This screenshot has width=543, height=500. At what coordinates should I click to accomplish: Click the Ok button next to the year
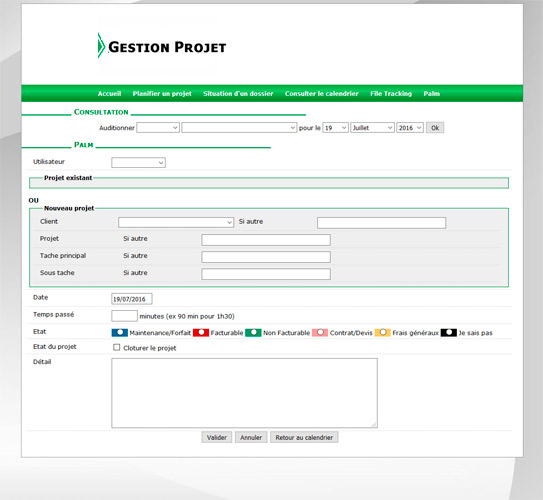pyautogui.click(x=435, y=128)
